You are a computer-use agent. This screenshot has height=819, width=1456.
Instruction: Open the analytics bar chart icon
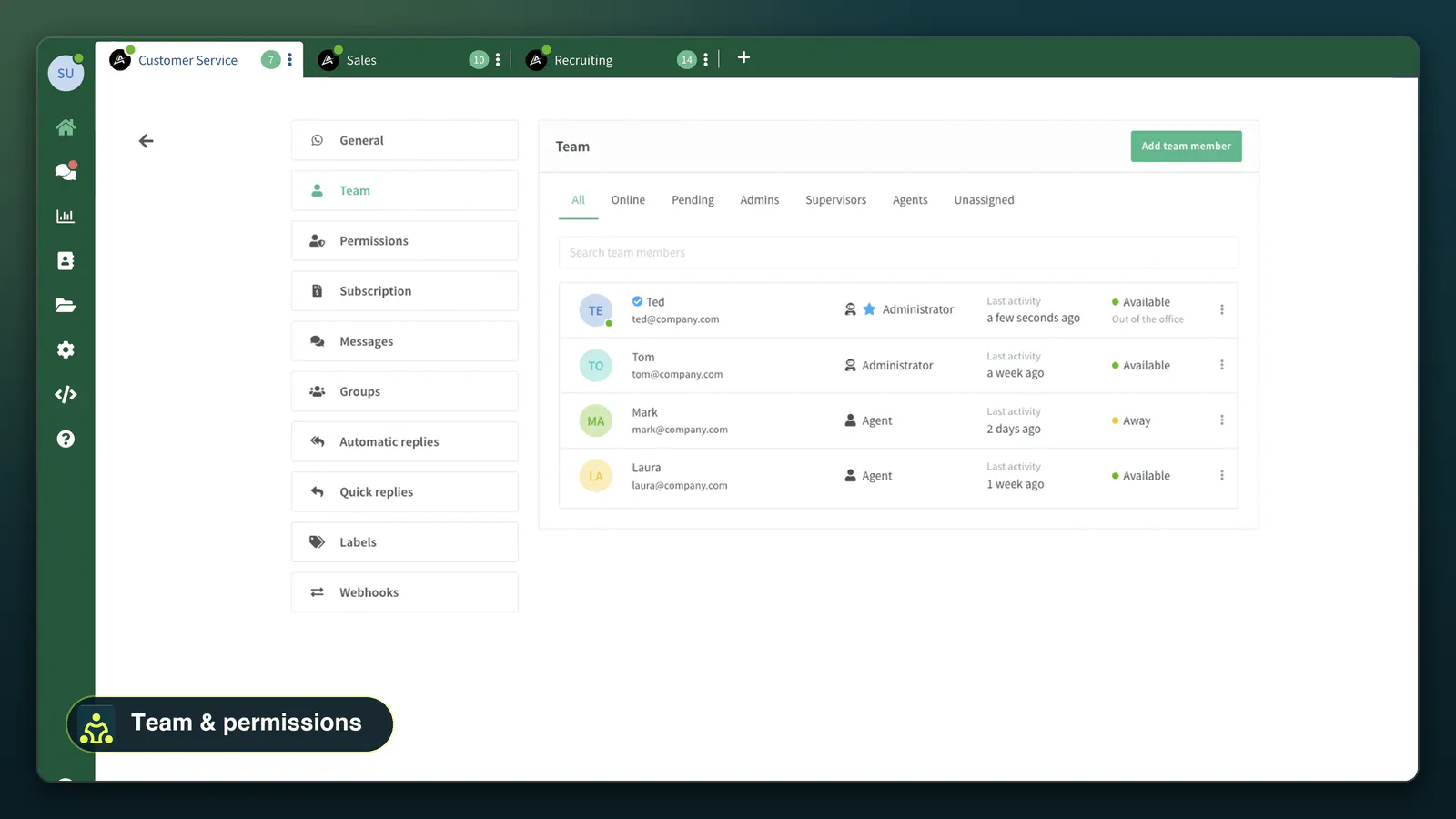tap(66, 217)
